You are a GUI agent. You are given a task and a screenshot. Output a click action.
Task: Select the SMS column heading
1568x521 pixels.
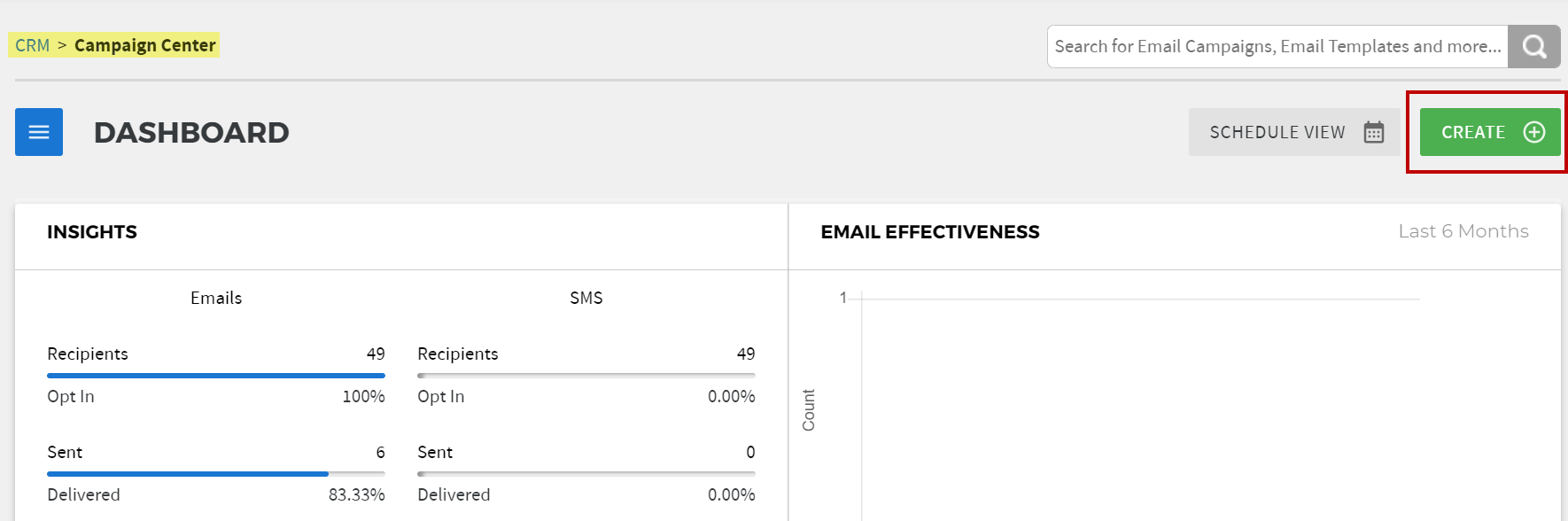pos(586,298)
